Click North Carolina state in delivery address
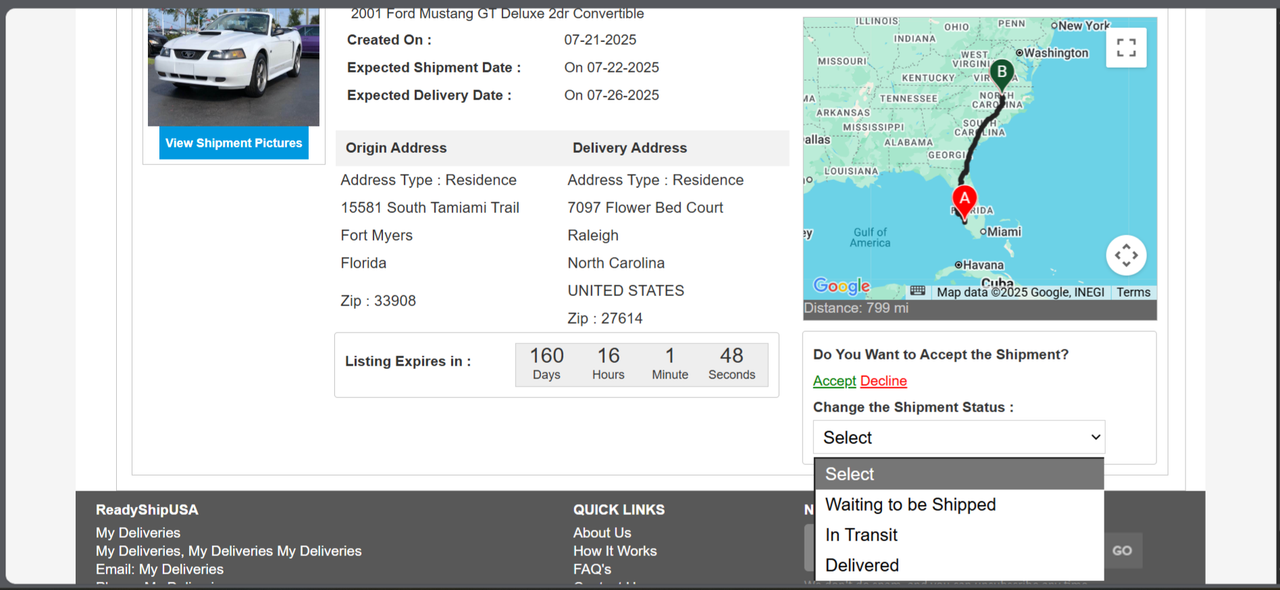1280x590 pixels. click(616, 263)
